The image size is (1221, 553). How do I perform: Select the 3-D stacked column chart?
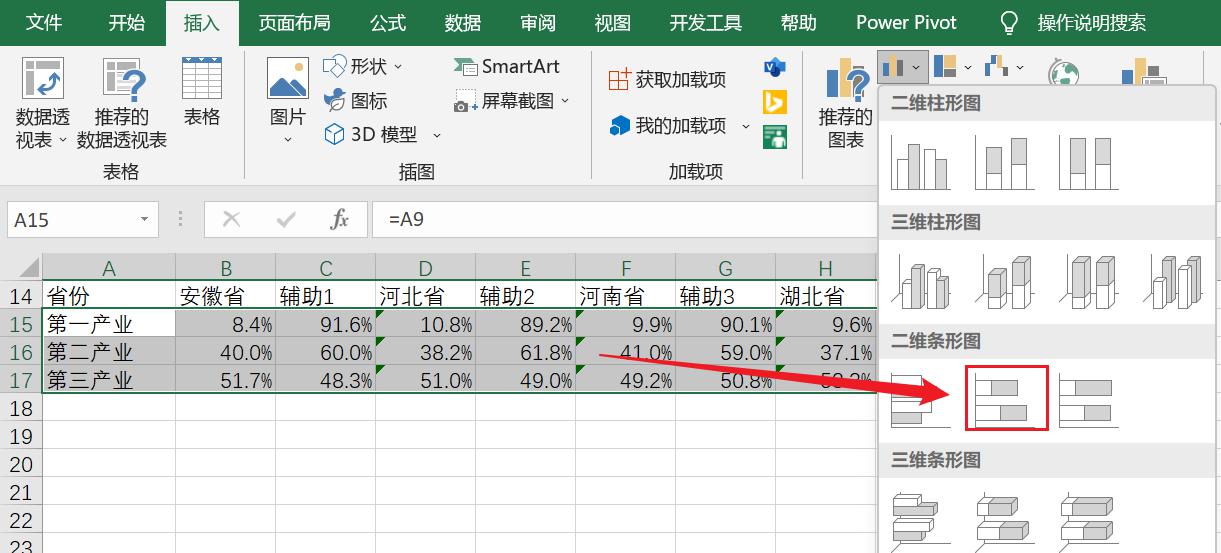pyautogui.click(x=1005, y=281)
